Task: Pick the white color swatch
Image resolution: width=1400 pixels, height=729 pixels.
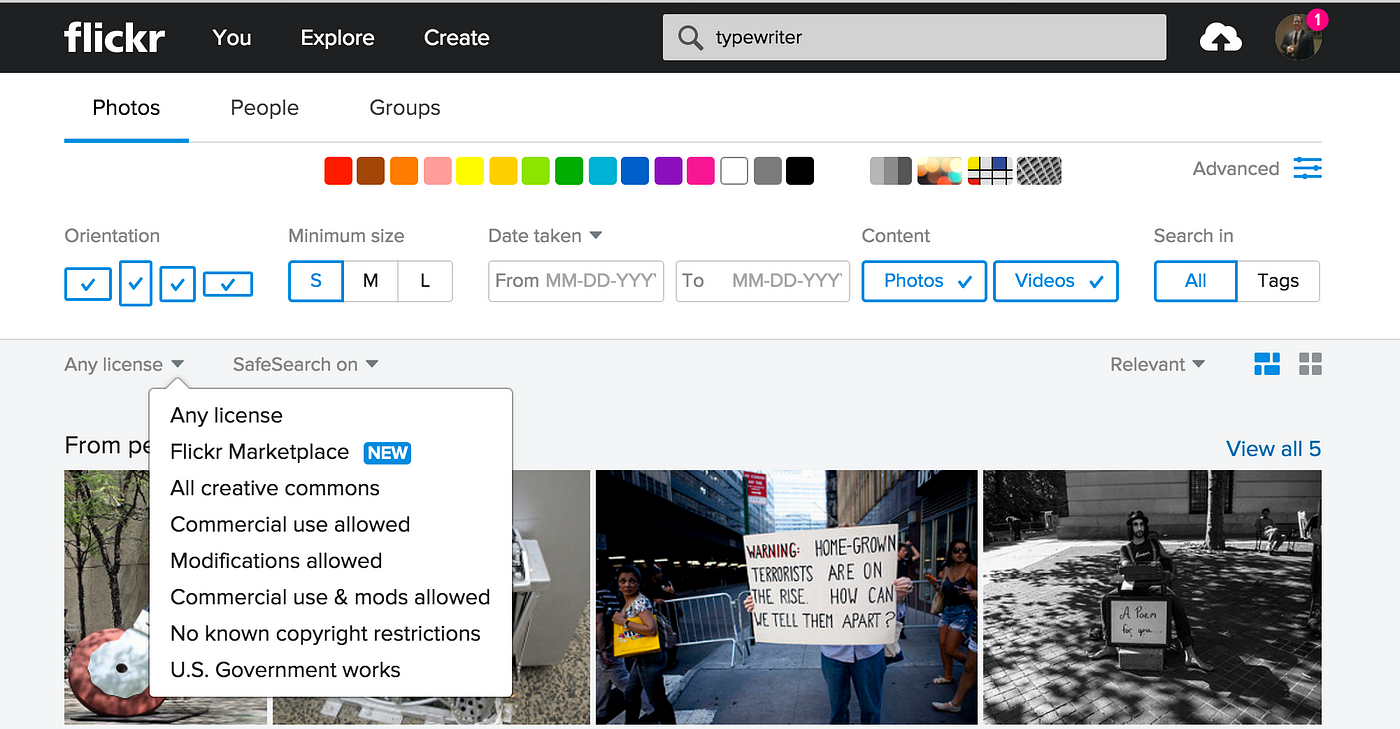Action: tap(734, 171)
